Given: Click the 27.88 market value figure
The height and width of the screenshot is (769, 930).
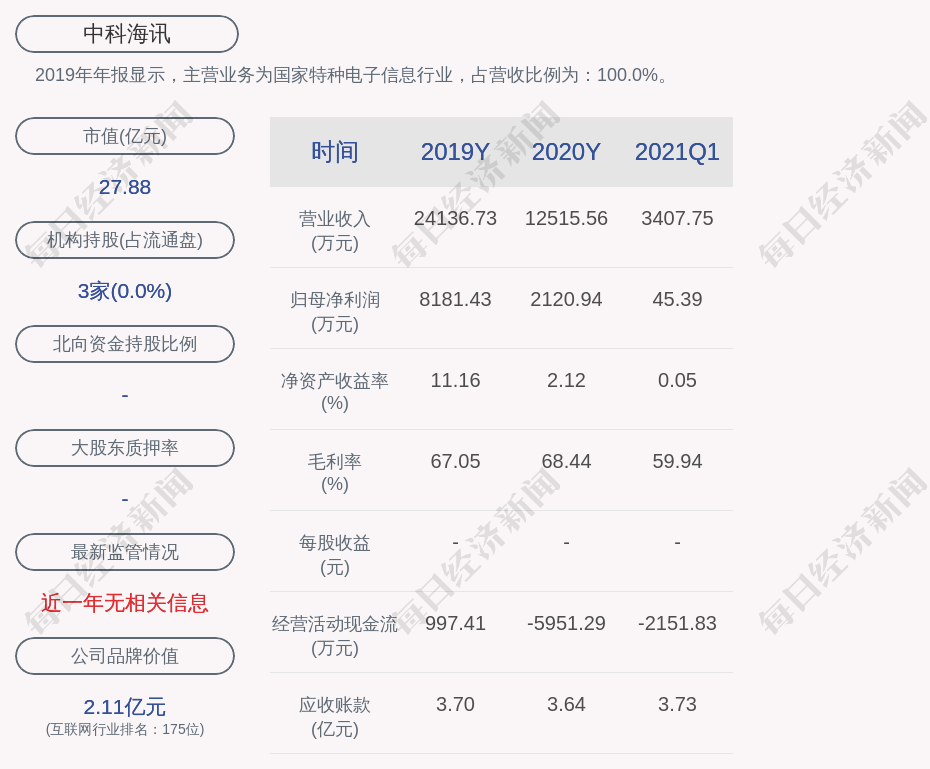Looking at the screenshot, I should [125, 187].
